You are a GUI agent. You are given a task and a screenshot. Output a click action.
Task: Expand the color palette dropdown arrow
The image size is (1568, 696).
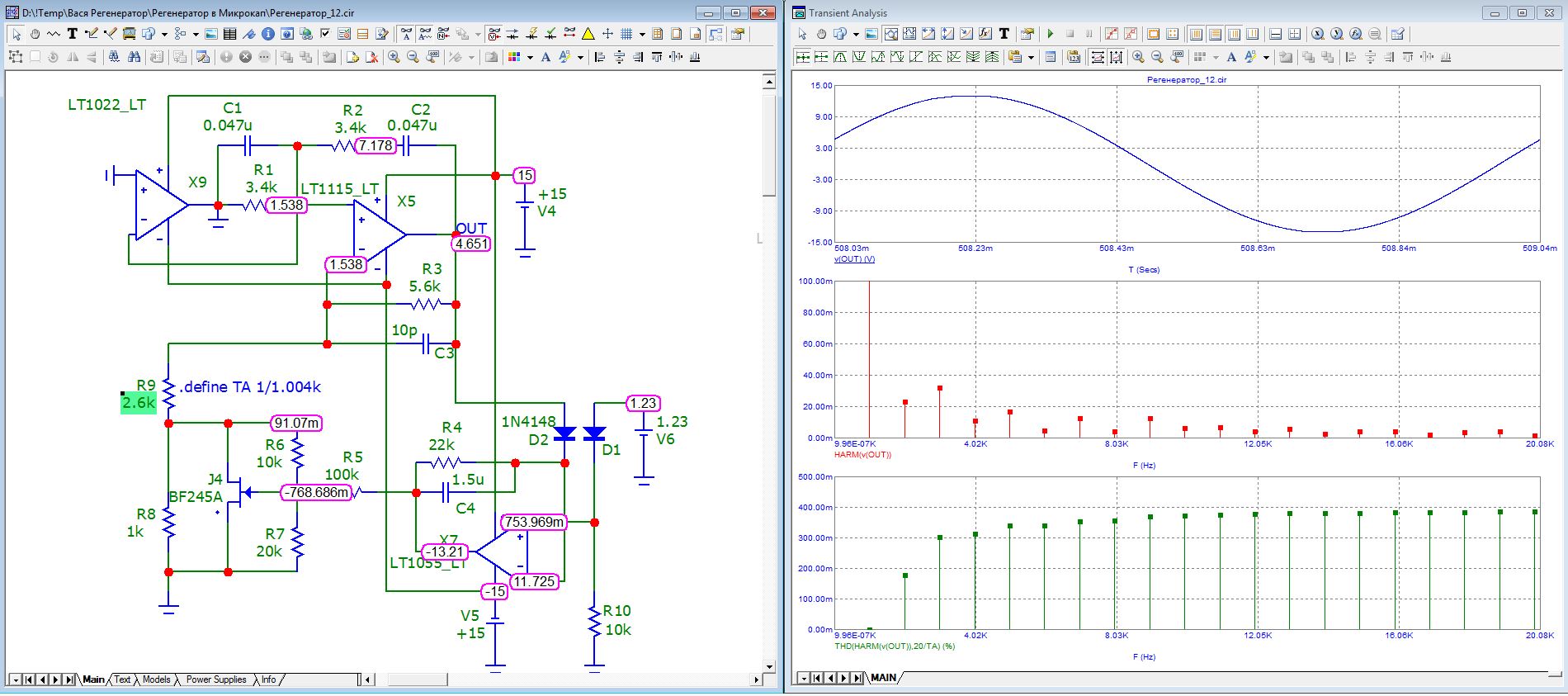click(529, 57)
